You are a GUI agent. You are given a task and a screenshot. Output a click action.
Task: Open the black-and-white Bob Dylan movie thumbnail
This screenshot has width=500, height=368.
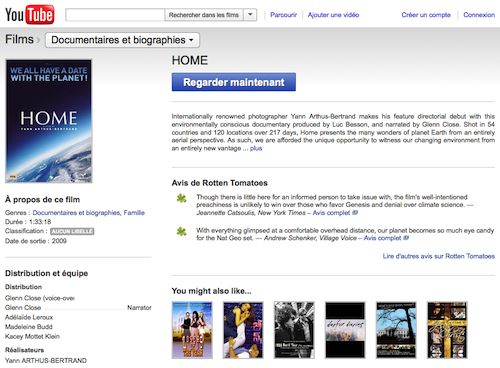click(x=294, y=330)
